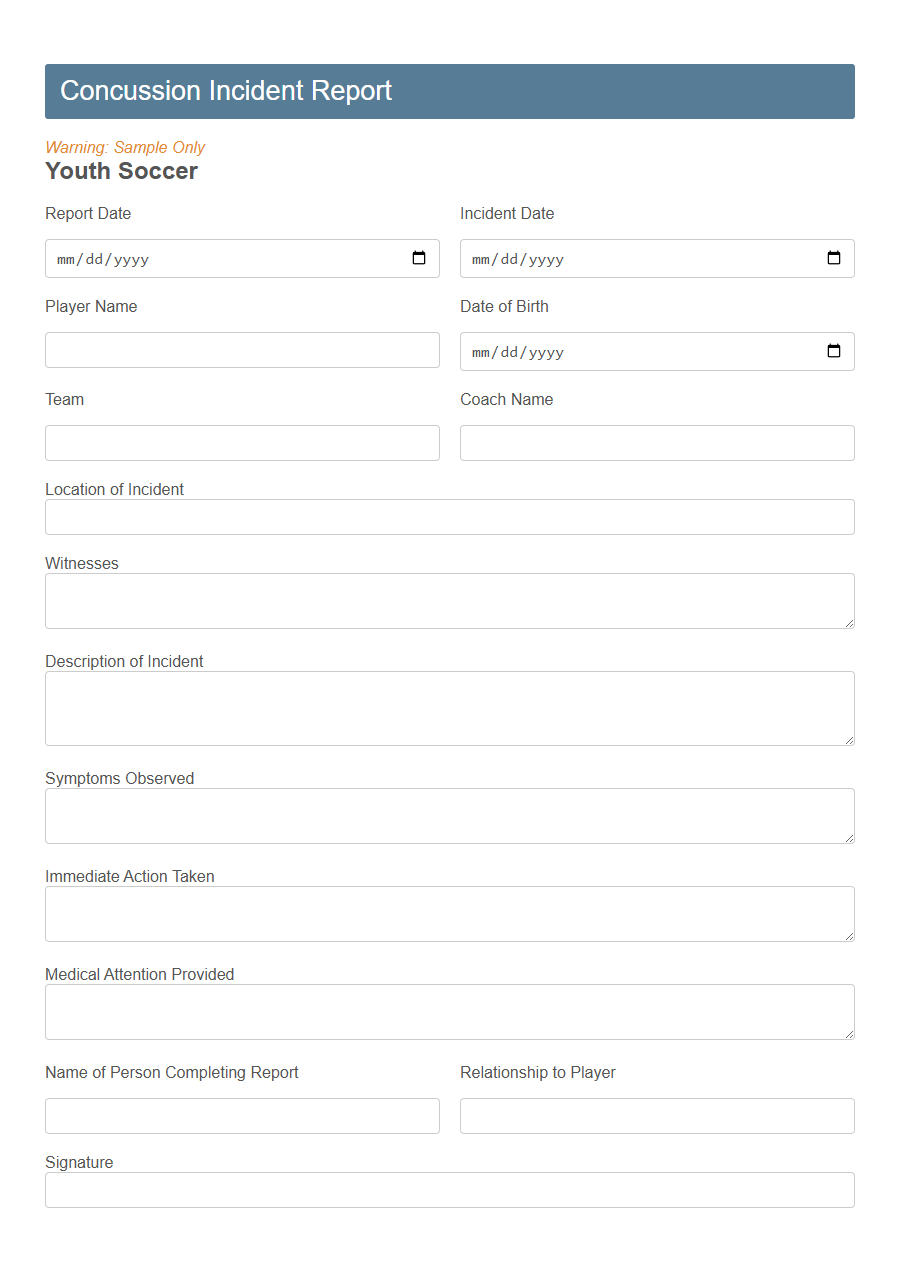Click the Report Date input field
This screenshot has height=1272, width=900.
(200, 258)
